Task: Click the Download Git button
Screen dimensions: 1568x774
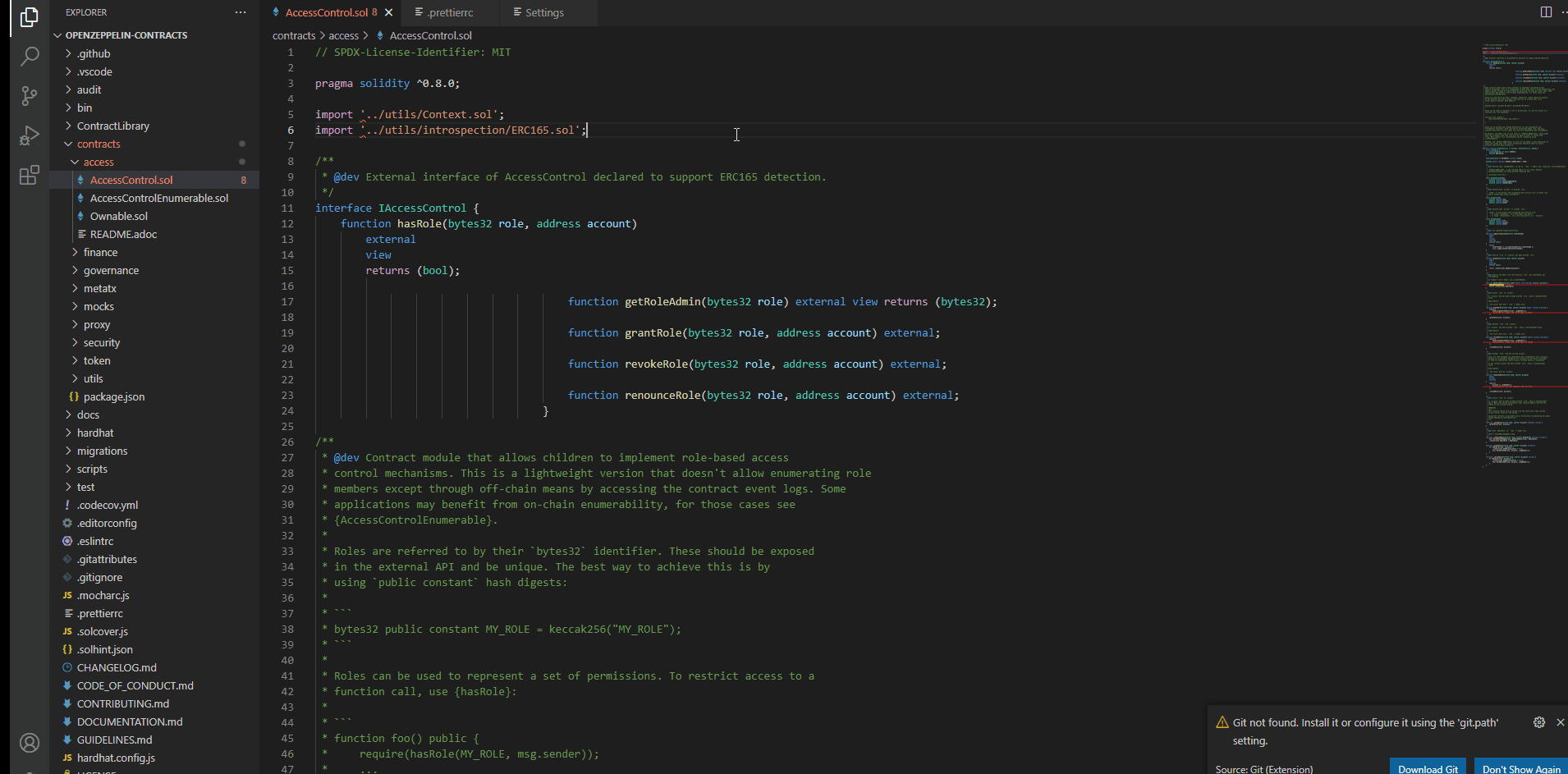Action: pos(1428,768)
